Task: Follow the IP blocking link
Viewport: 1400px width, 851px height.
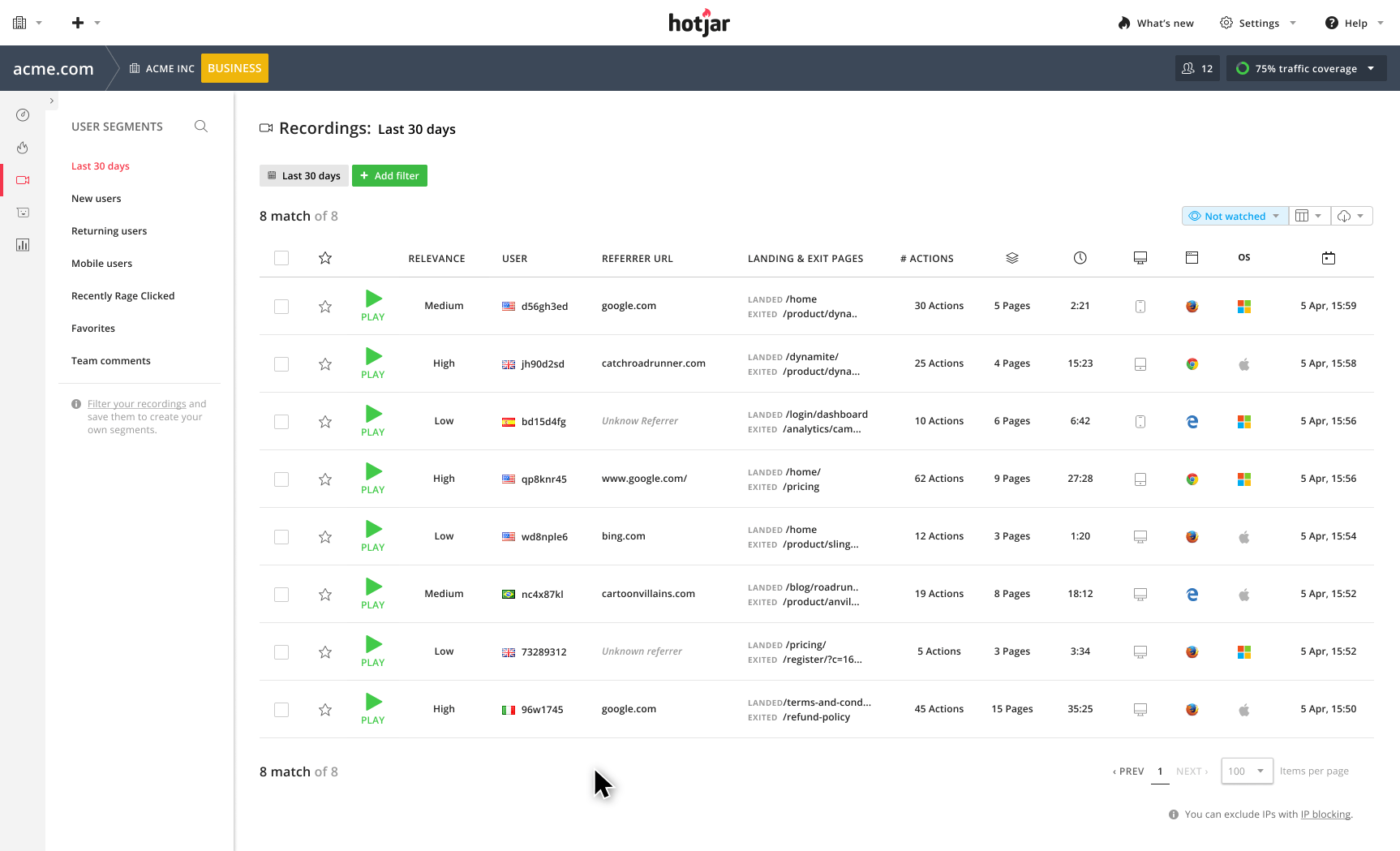Action: [1325, 814]
